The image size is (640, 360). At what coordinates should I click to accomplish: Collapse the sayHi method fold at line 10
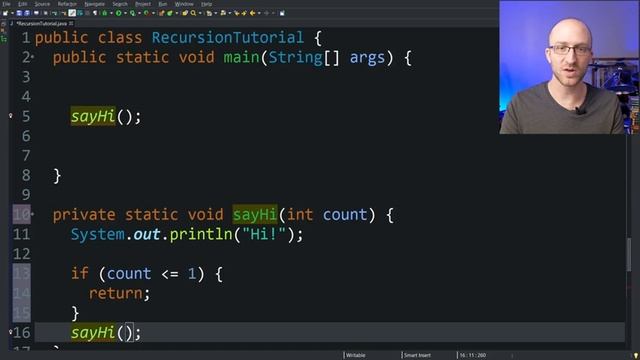(x=33, y=214)
